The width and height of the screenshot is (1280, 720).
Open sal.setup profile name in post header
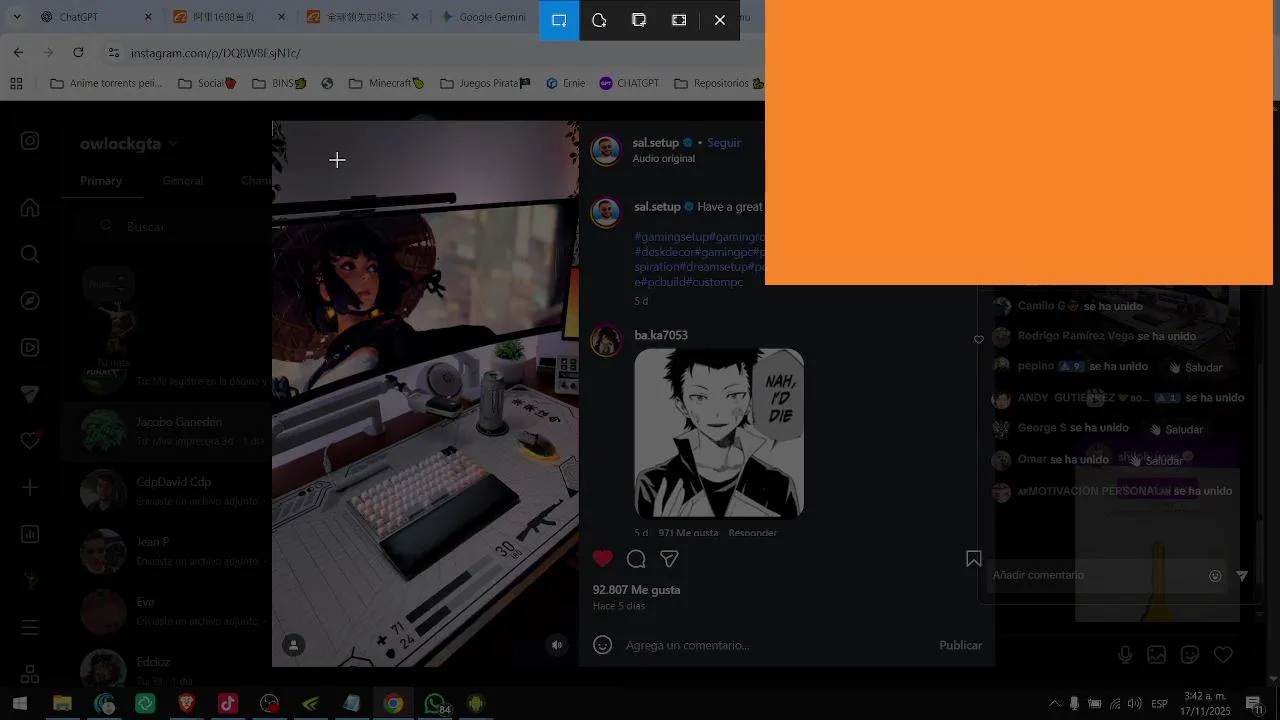point(655,143)
